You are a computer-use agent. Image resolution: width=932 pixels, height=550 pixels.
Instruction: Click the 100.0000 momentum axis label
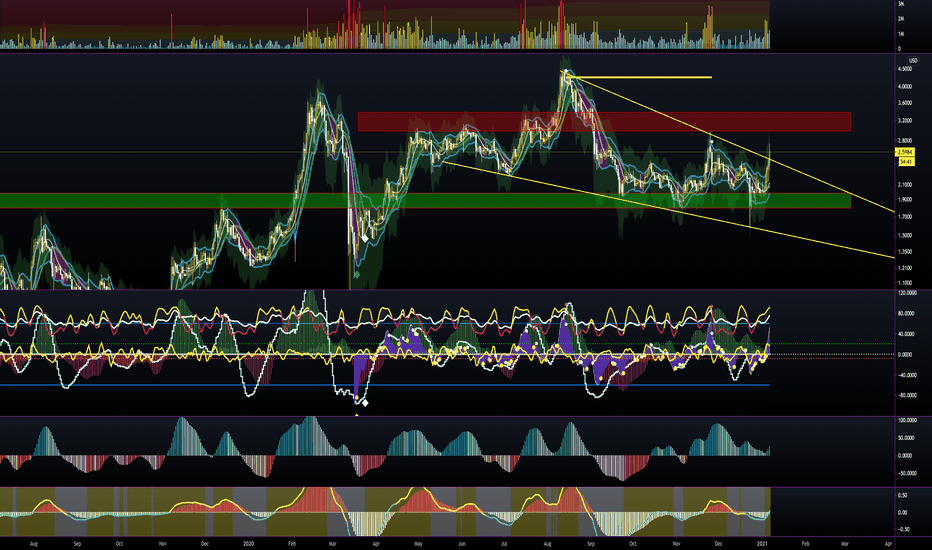[906, 420]
